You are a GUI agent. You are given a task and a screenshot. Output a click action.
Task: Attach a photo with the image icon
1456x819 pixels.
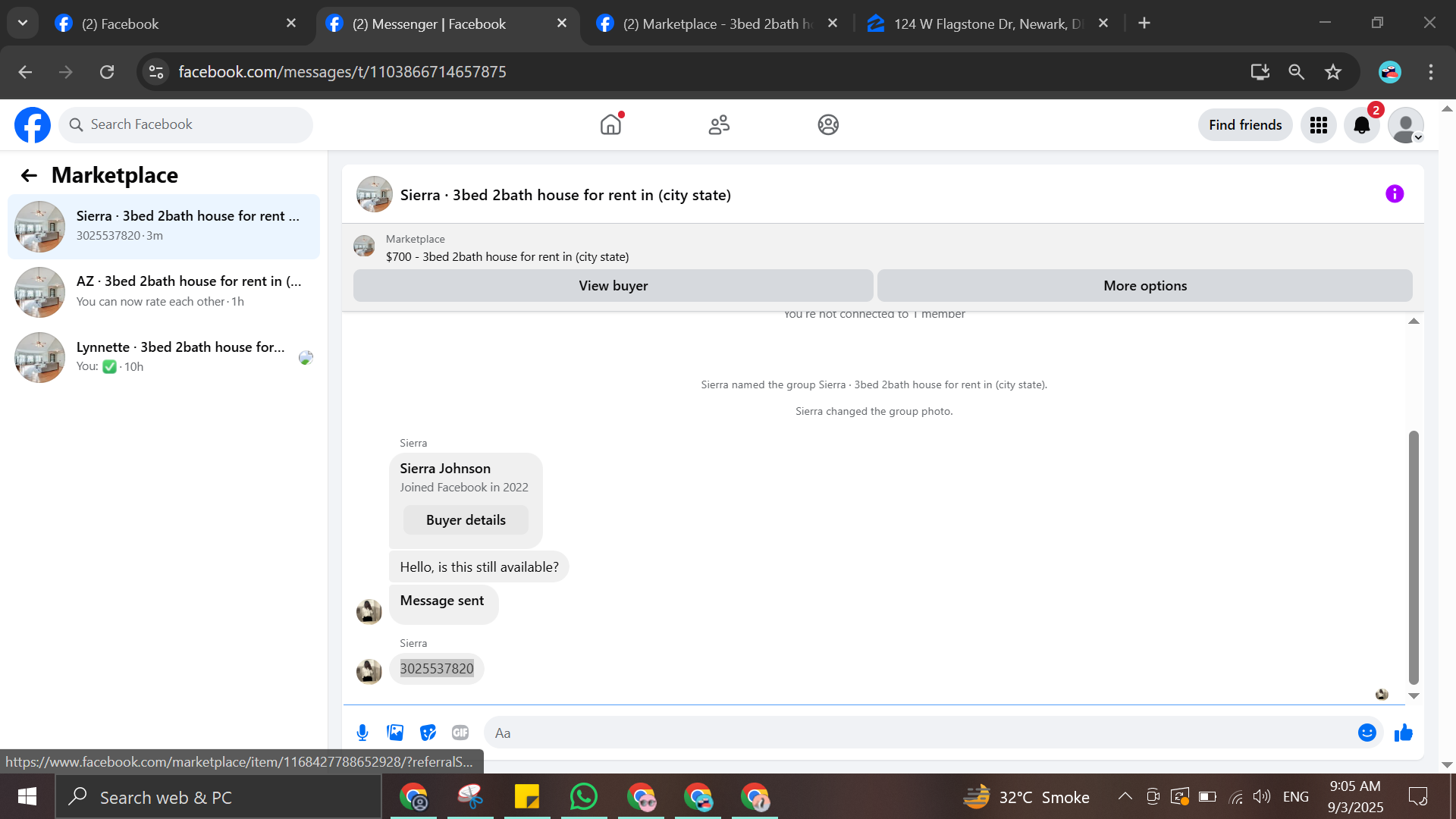click(395, 733)
